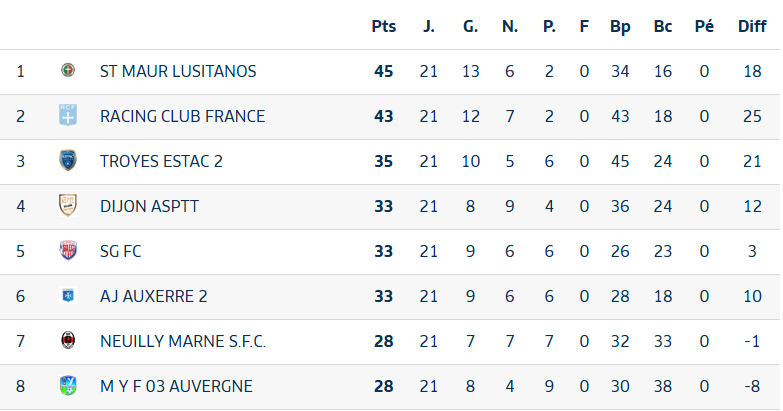Click the Dijon ASPTT club badge
This screenshot has height=411, width=783.
(68, 206)
